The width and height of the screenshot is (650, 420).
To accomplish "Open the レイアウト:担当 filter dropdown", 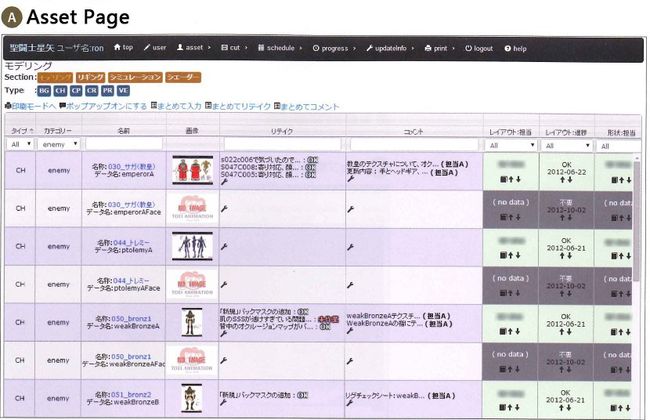I will tap(511, 146).
